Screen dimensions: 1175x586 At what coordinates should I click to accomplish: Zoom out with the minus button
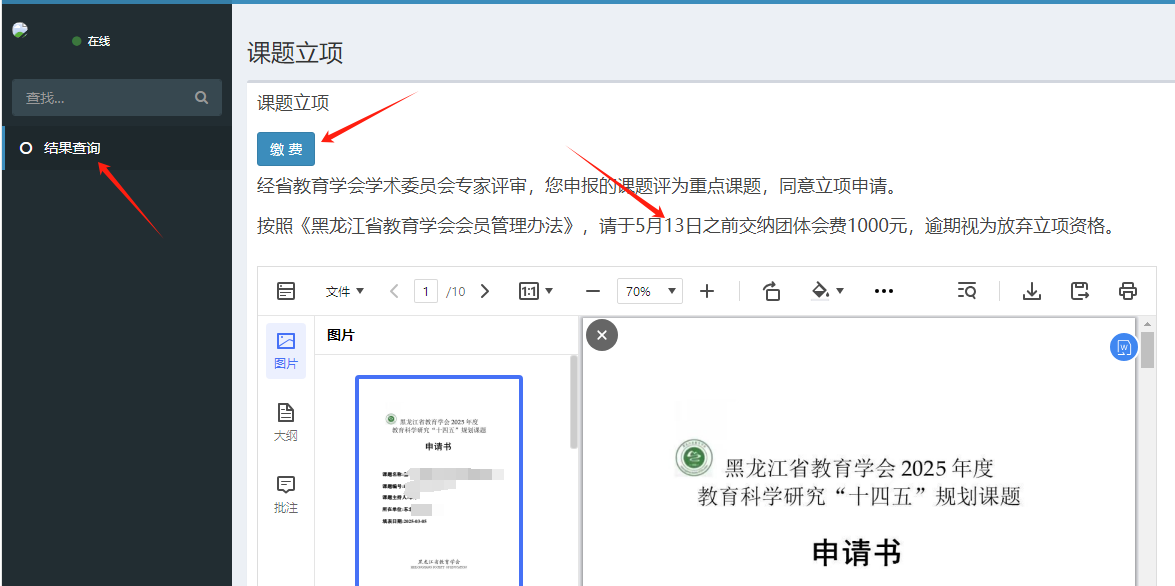tap(593, 292)
